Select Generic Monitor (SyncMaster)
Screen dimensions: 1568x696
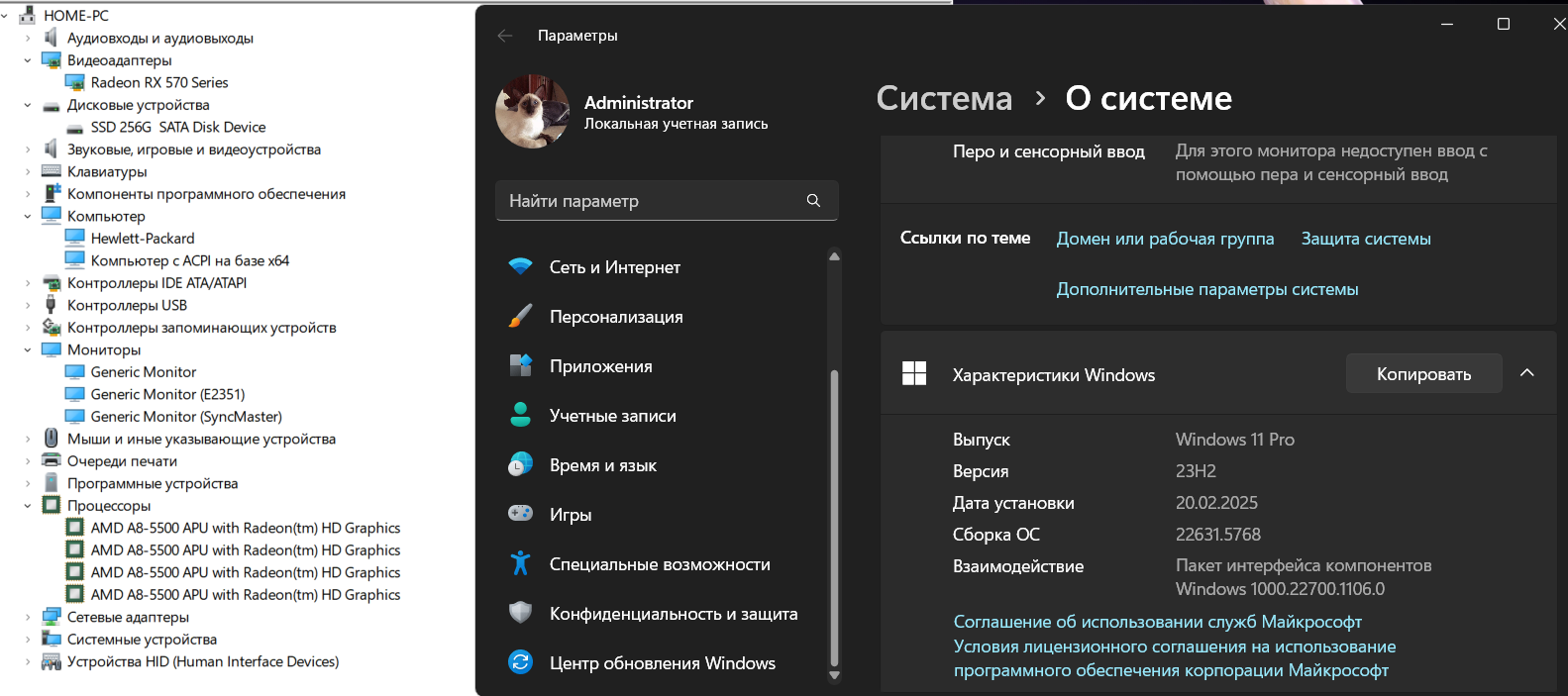point(186,417)
